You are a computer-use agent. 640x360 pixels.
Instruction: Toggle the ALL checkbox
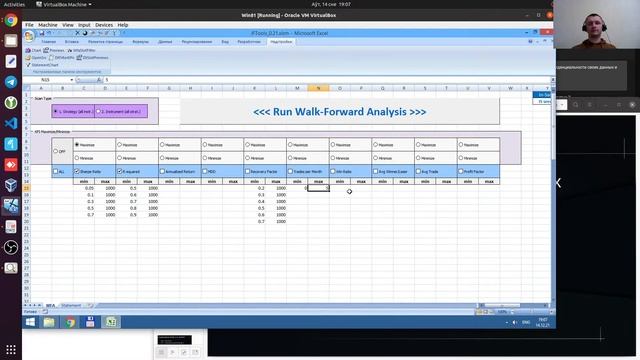pos(56,171)
